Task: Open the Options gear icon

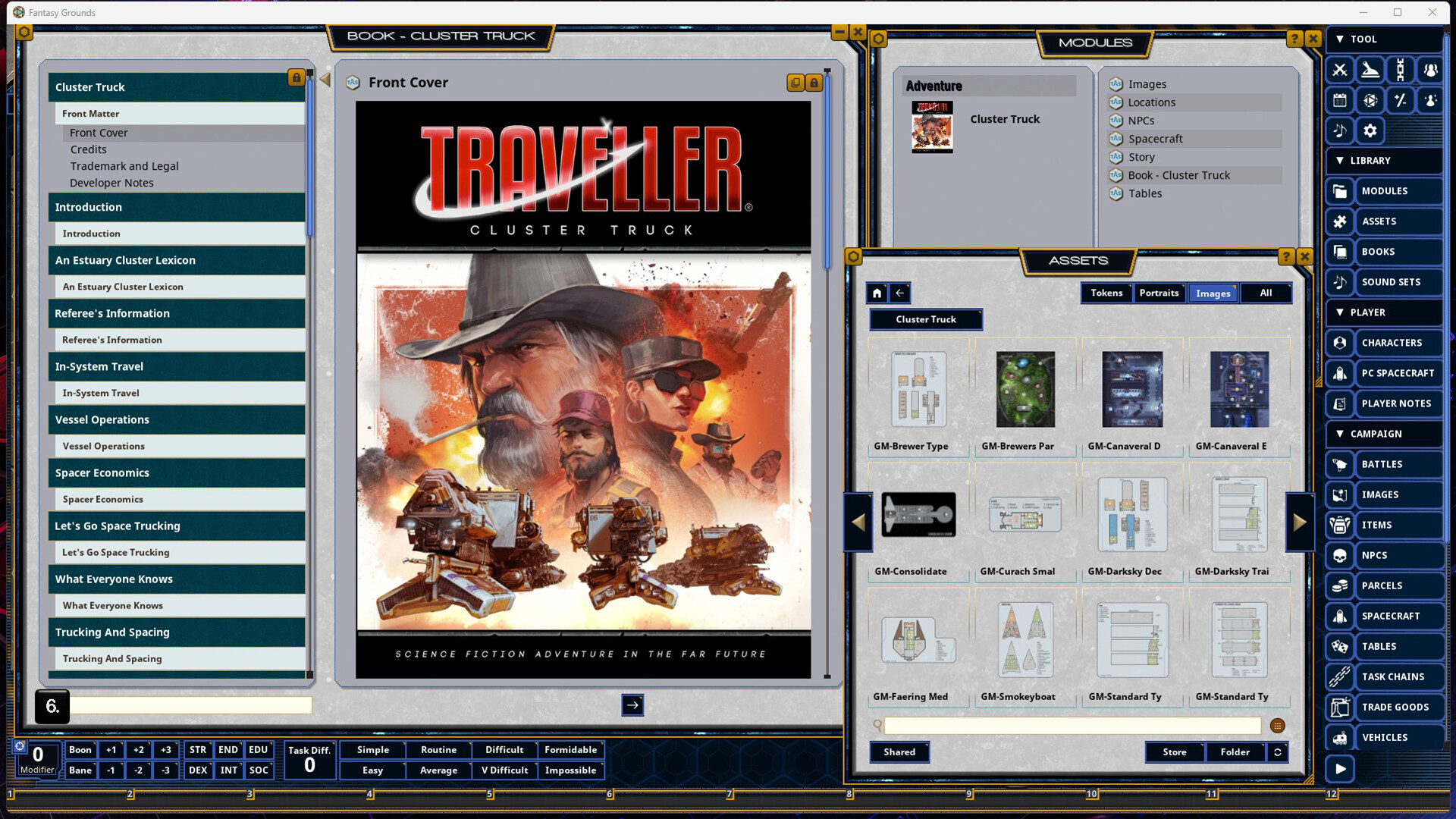Action: 1370,130
